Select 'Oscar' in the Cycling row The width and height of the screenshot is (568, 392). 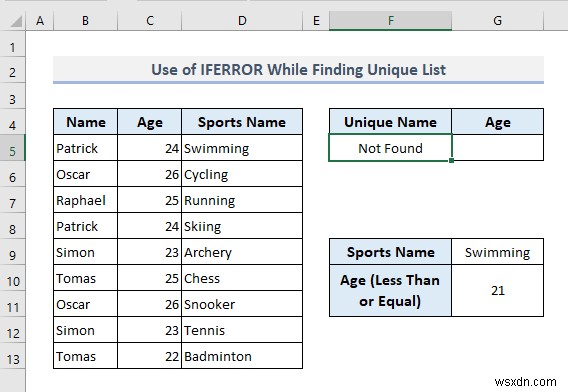[85, 174]
